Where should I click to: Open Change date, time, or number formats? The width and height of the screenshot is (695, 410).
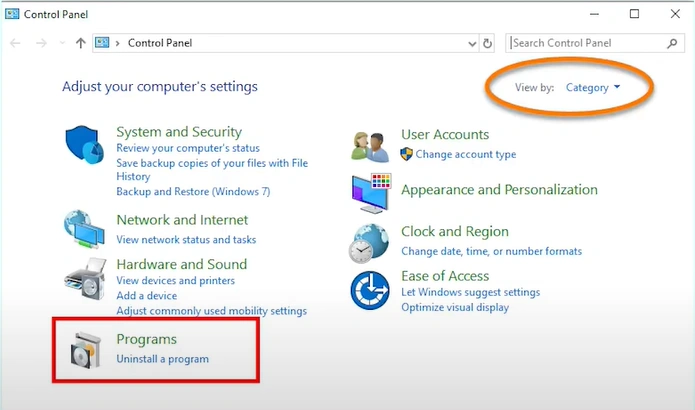(x=492, y=251)
